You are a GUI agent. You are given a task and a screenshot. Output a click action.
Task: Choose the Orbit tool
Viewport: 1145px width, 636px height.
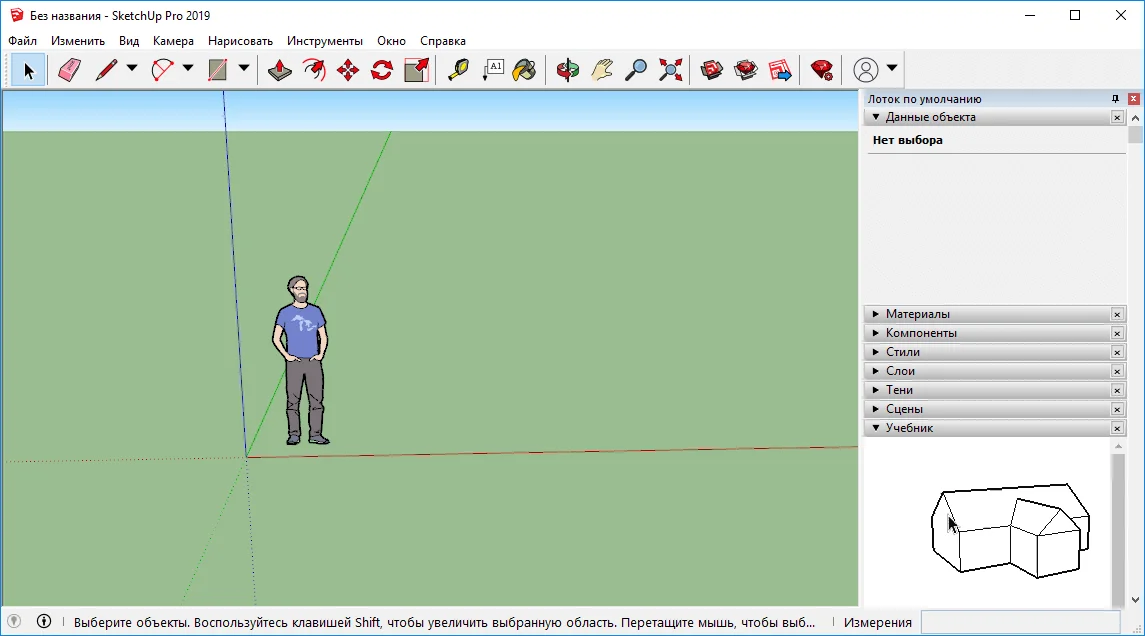567,70
